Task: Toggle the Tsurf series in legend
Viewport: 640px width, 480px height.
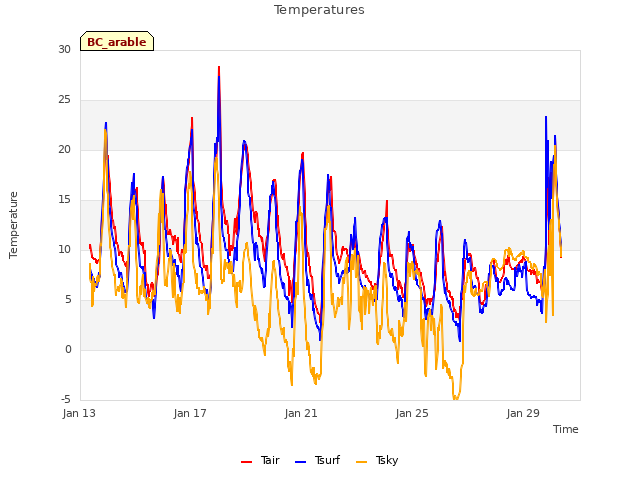Action: pos(317,460)
